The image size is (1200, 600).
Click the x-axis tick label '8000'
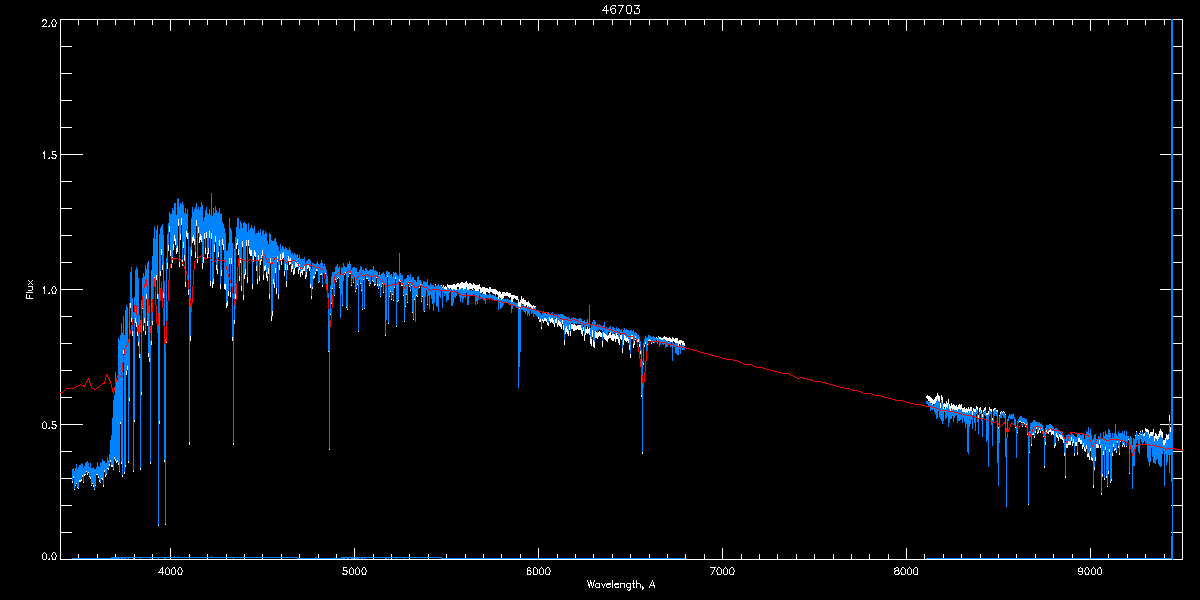906,572
